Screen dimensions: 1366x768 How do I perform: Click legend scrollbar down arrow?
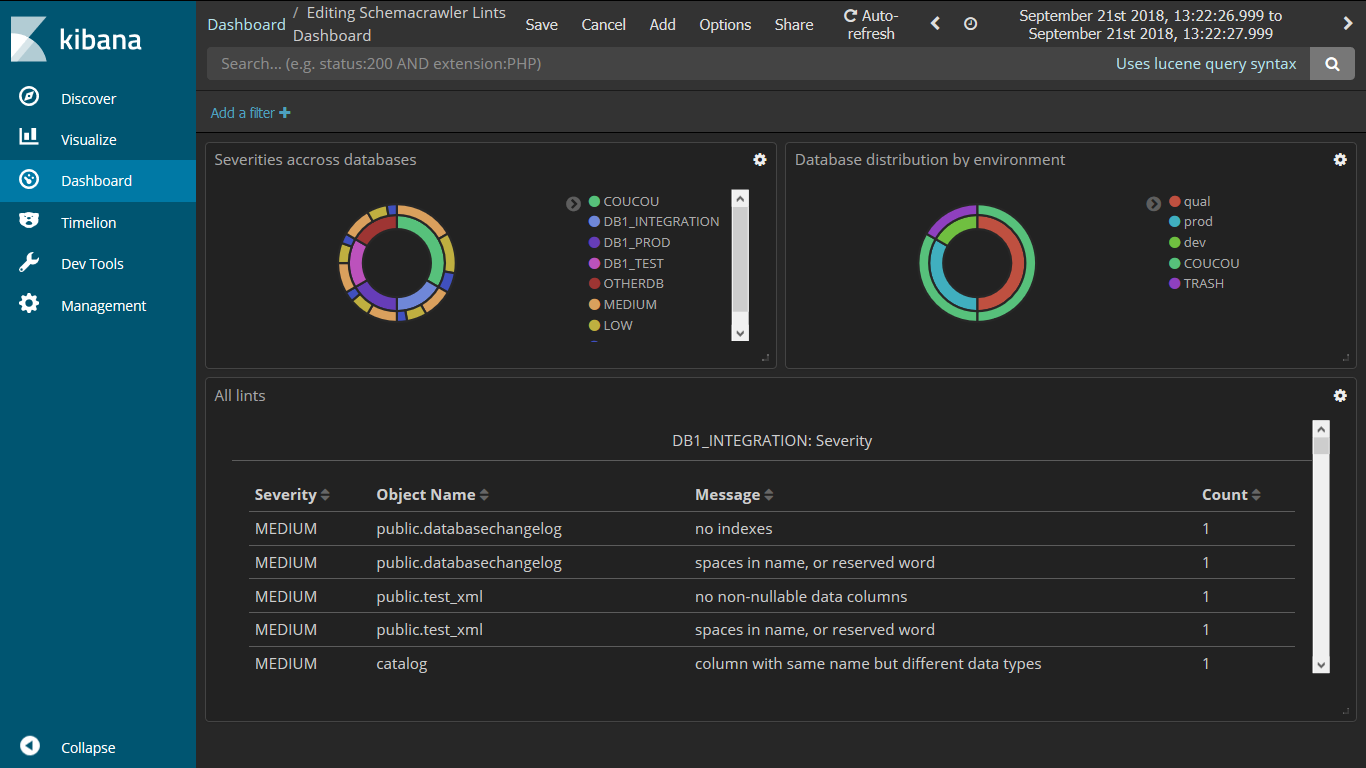(740, 333)
